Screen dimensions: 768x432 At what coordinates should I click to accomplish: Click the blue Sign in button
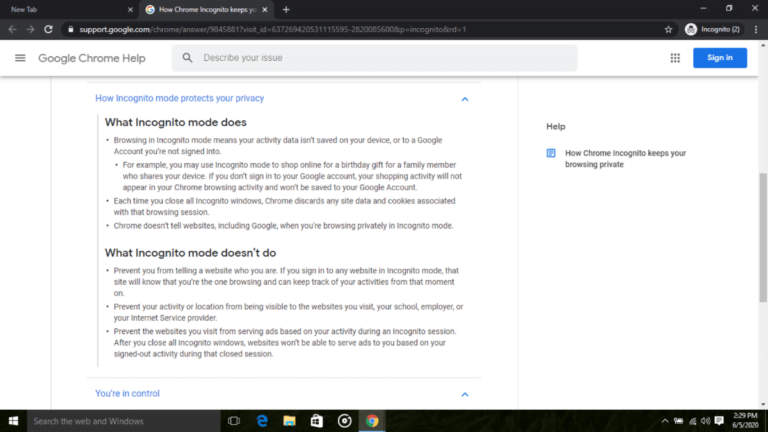tap(719, 58)
